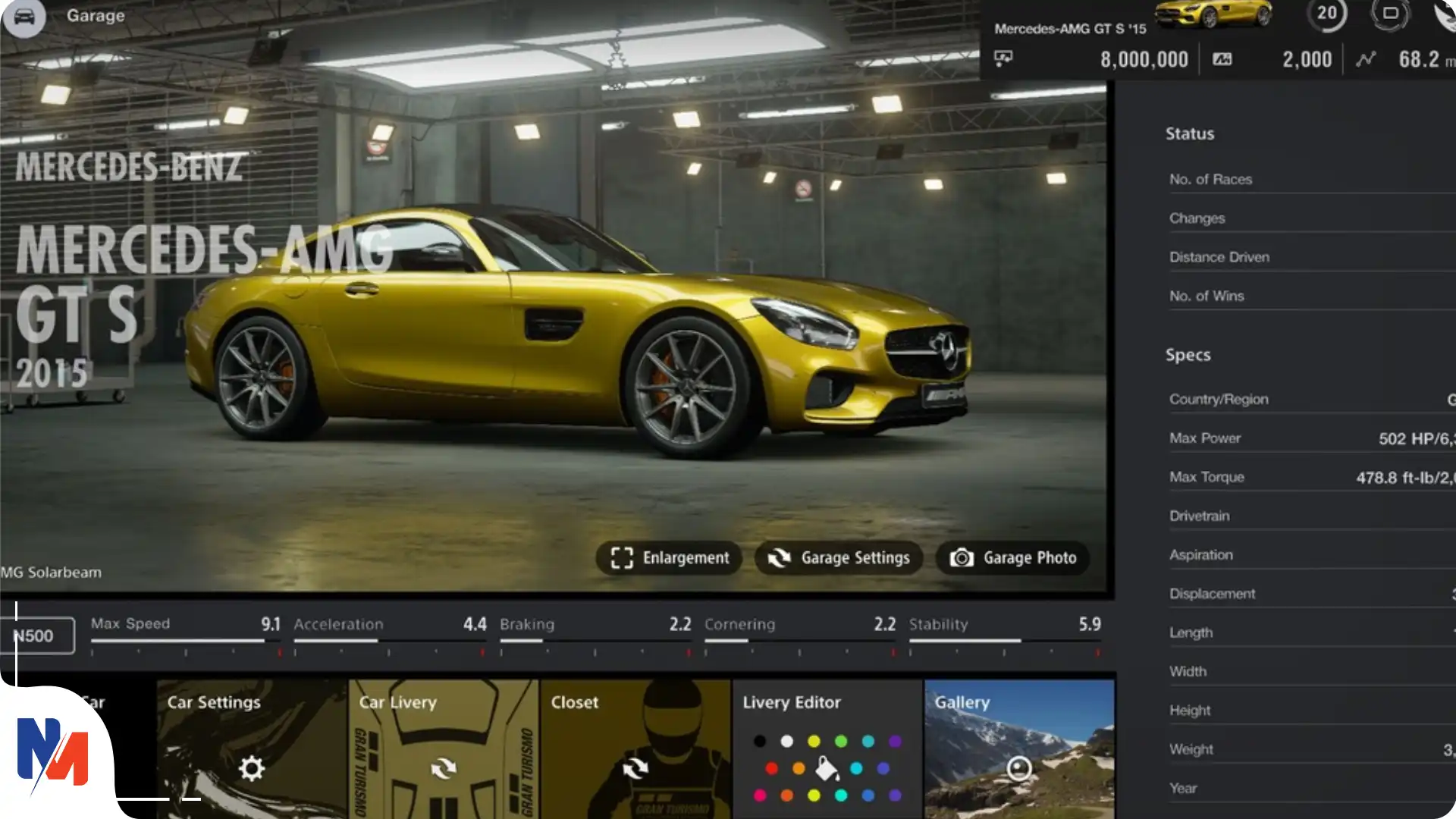
Task: Click the rounded square icon at top right
Action: pyautogui.click(x=1390, y=14)
